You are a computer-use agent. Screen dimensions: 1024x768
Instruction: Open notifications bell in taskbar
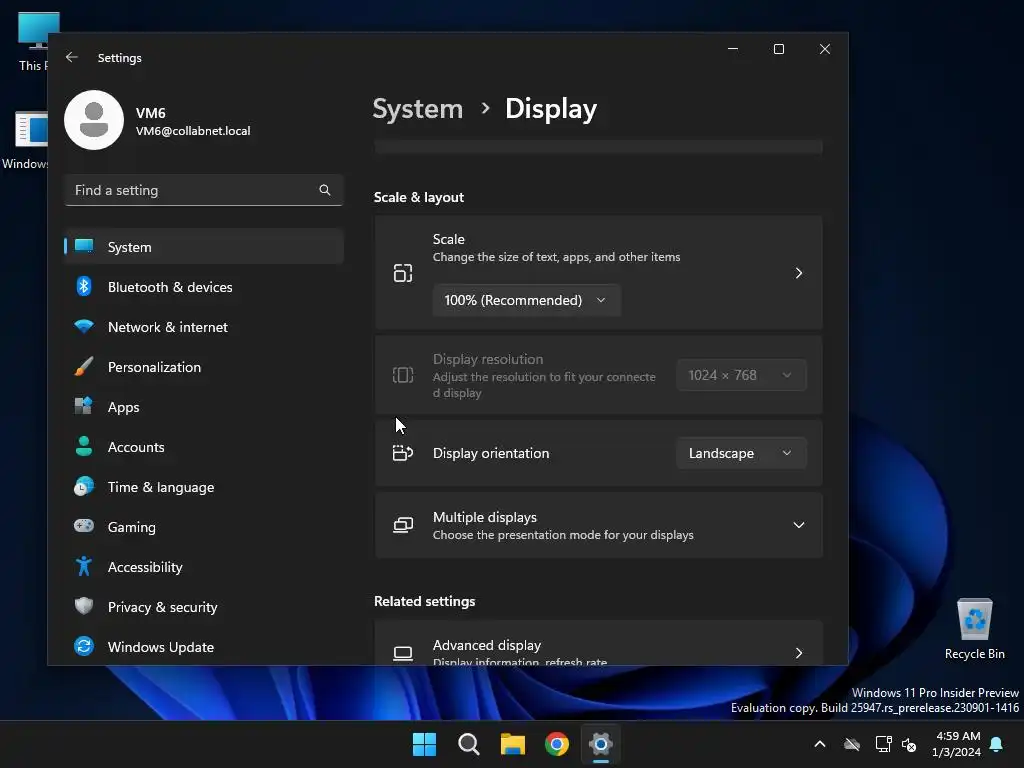point(997,744)
